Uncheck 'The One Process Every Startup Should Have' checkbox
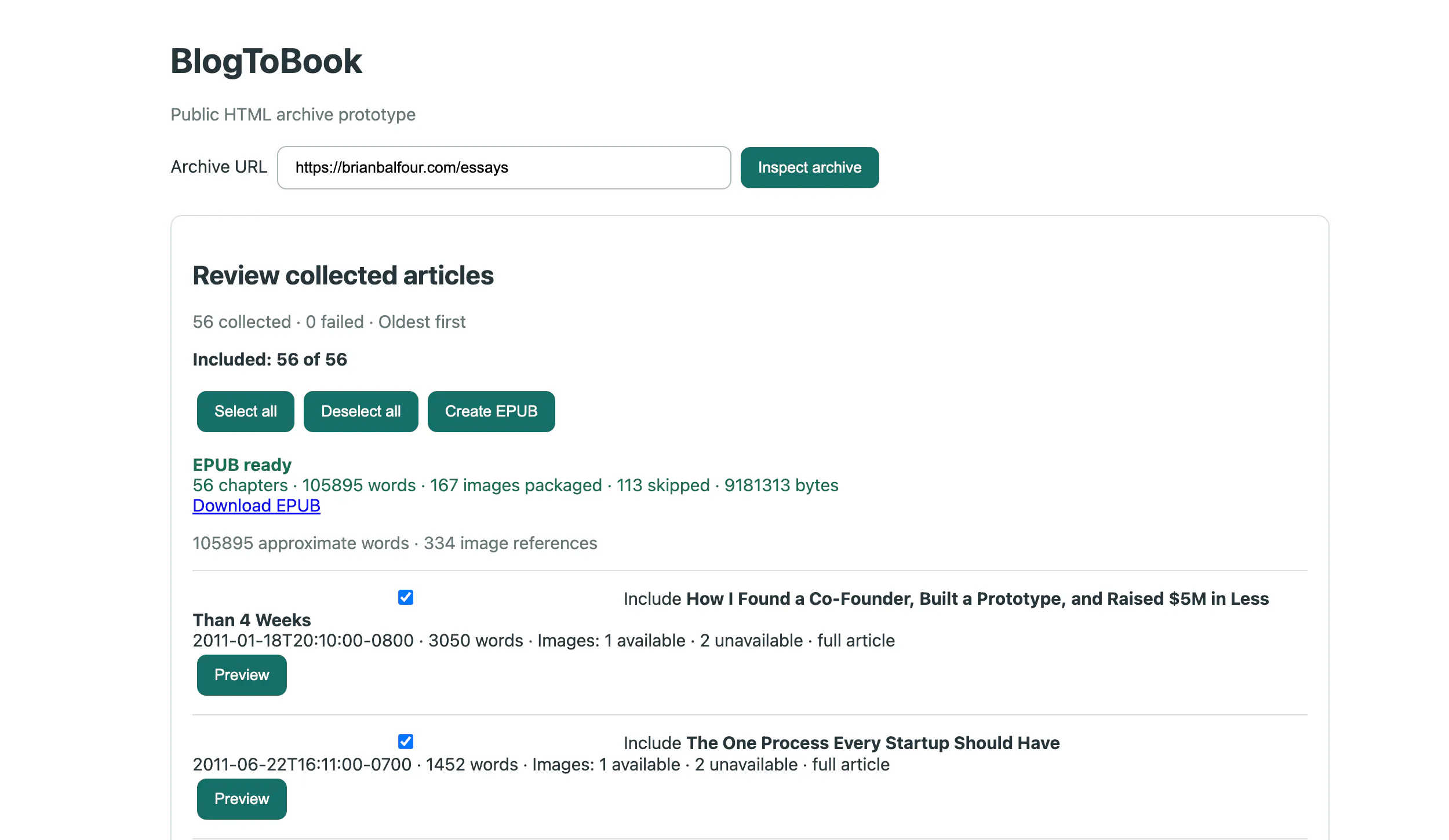This screenshot has height=840, width=1449. [x=406, y=742]
